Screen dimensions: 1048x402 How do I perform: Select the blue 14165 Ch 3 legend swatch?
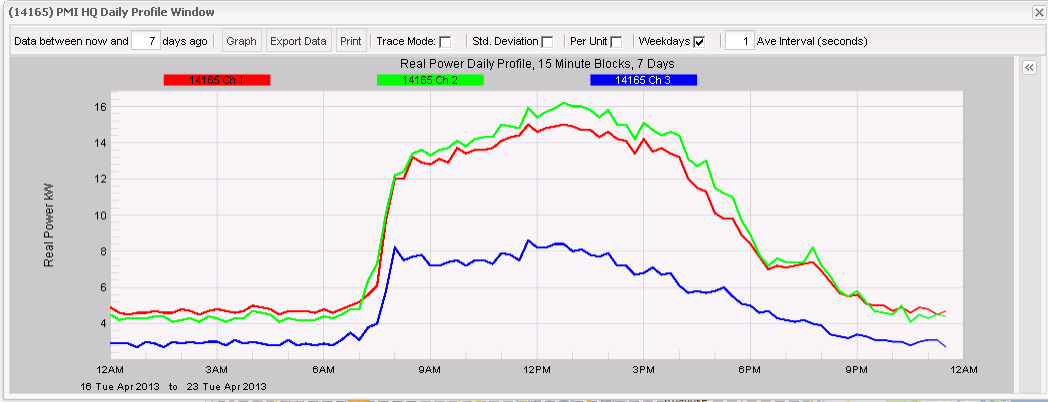[x=643, y=80]
